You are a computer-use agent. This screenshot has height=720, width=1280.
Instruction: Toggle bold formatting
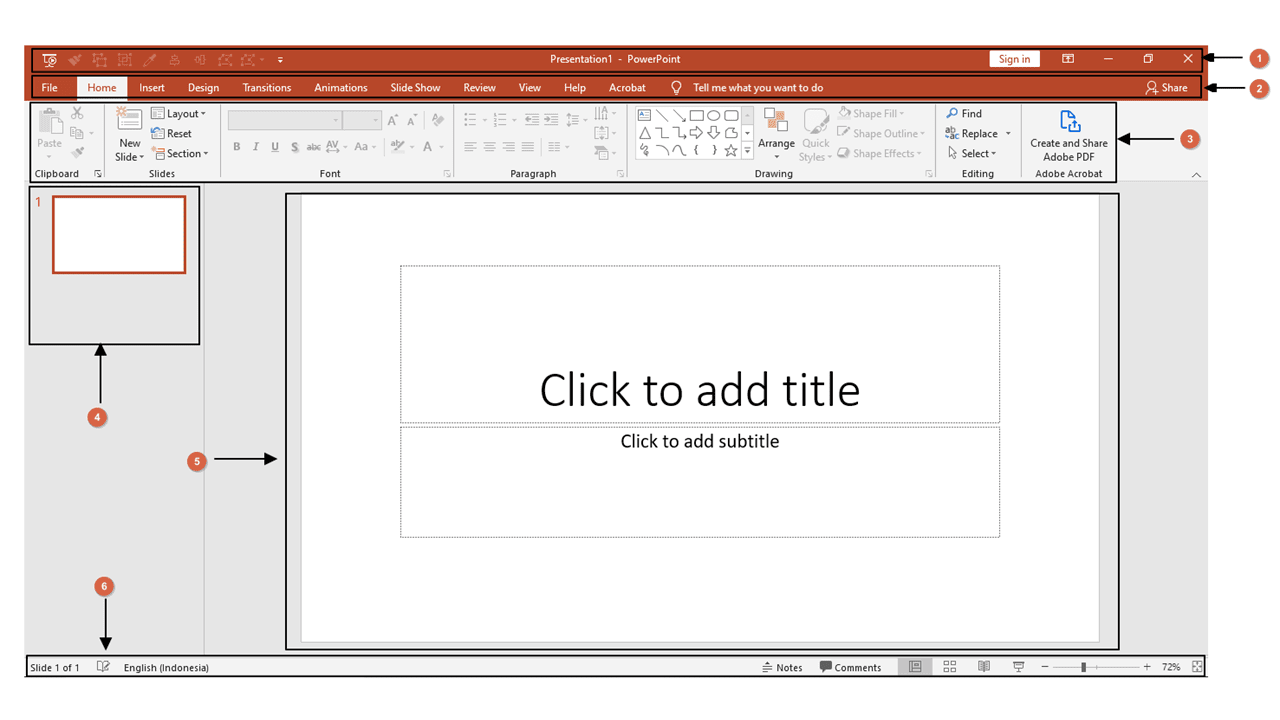pyautogui.click(x=236, y=146)
